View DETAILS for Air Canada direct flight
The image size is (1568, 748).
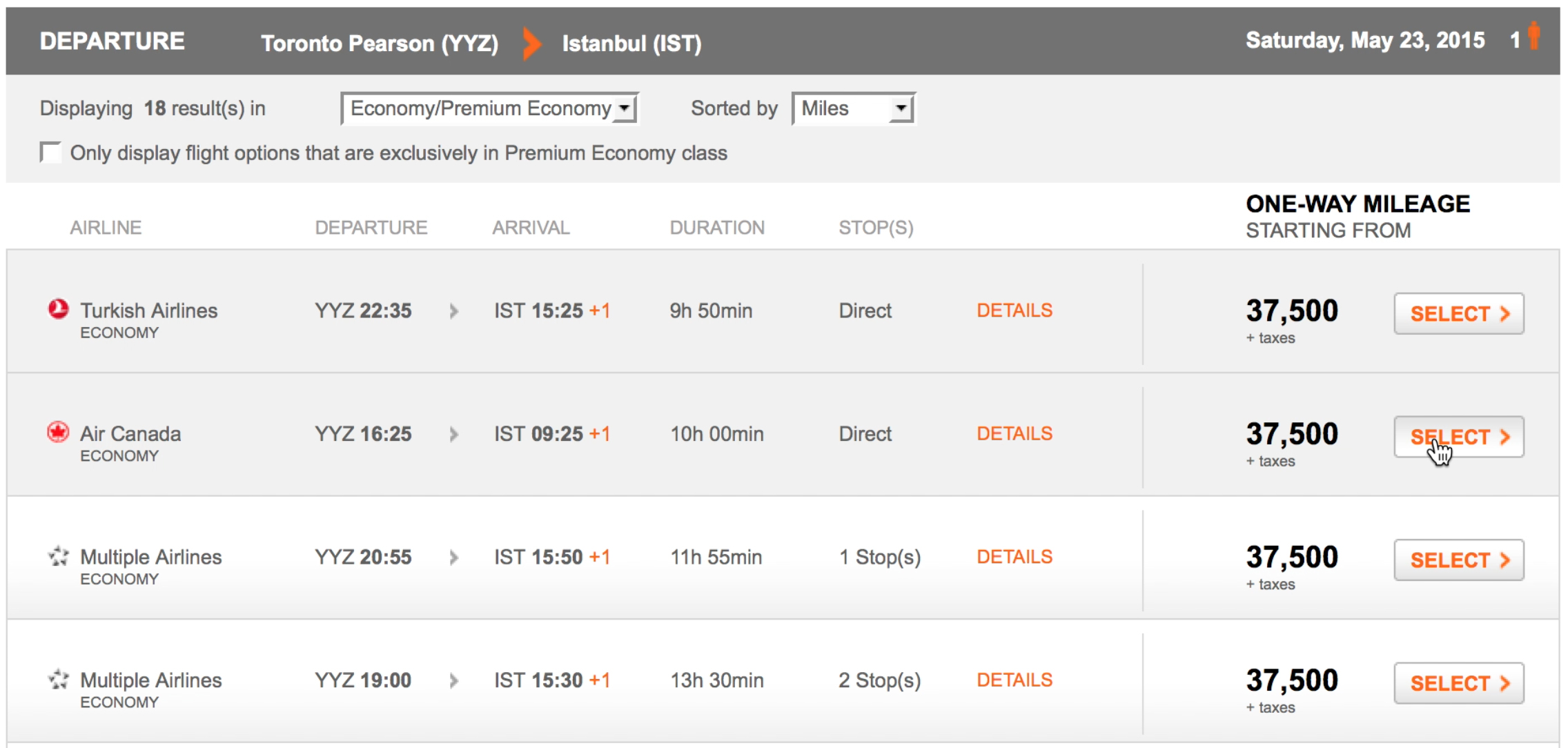(x=1015, y=433)
